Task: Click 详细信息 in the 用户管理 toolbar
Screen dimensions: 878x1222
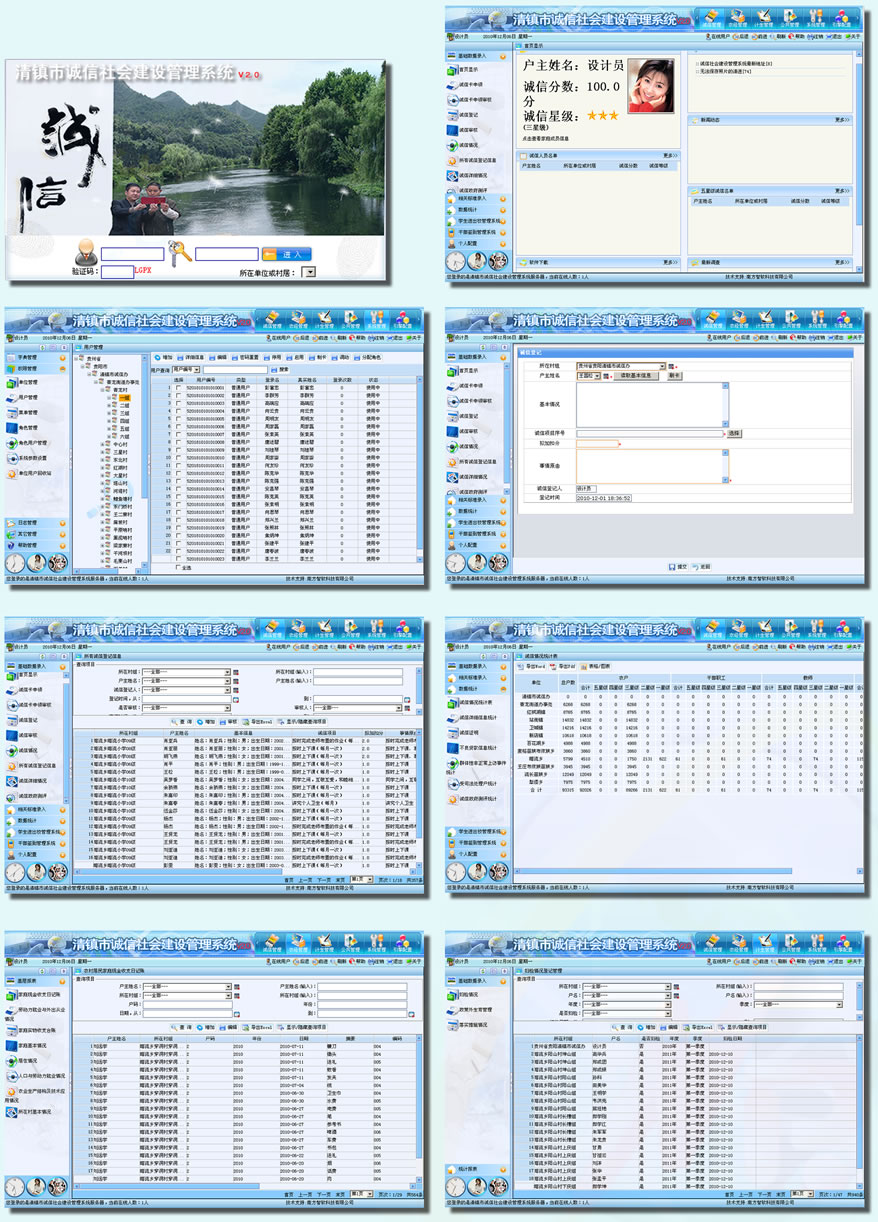Action: (190, 357)
